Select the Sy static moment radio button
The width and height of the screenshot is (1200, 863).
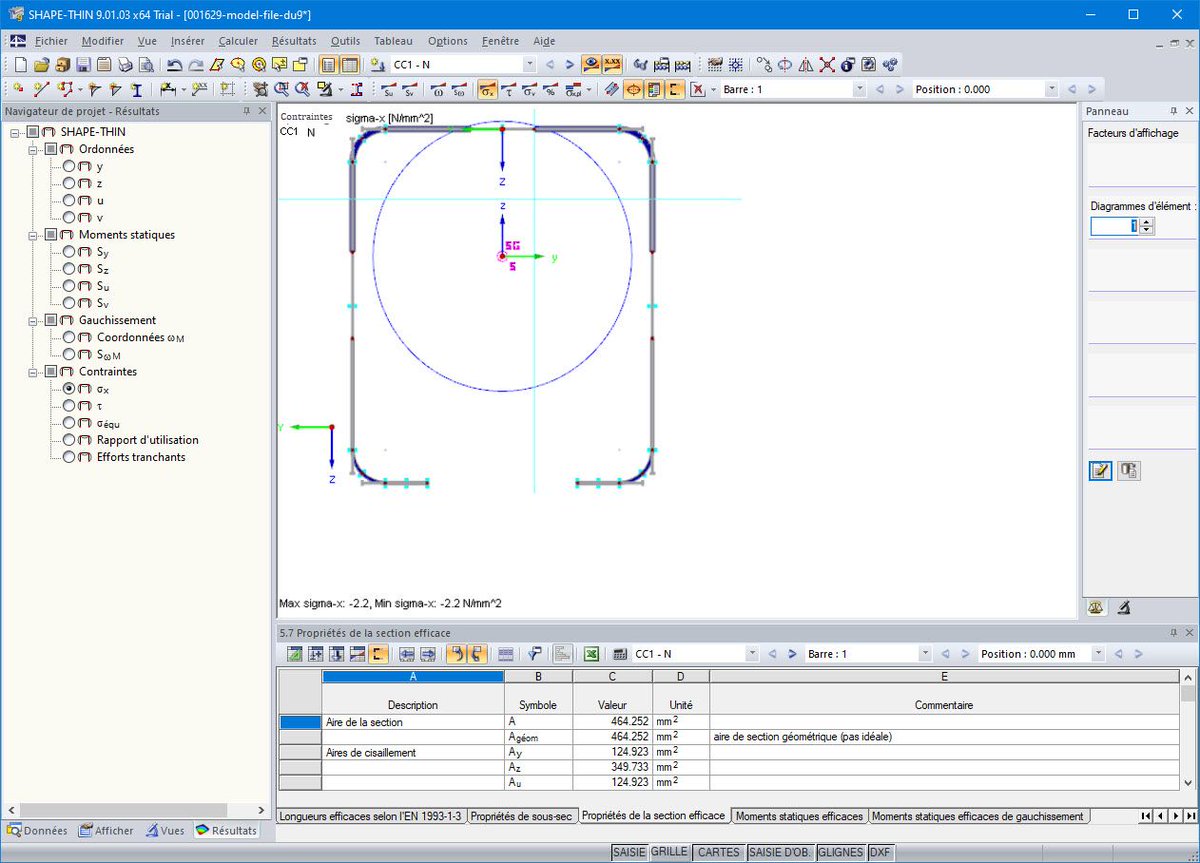(69, 252)
